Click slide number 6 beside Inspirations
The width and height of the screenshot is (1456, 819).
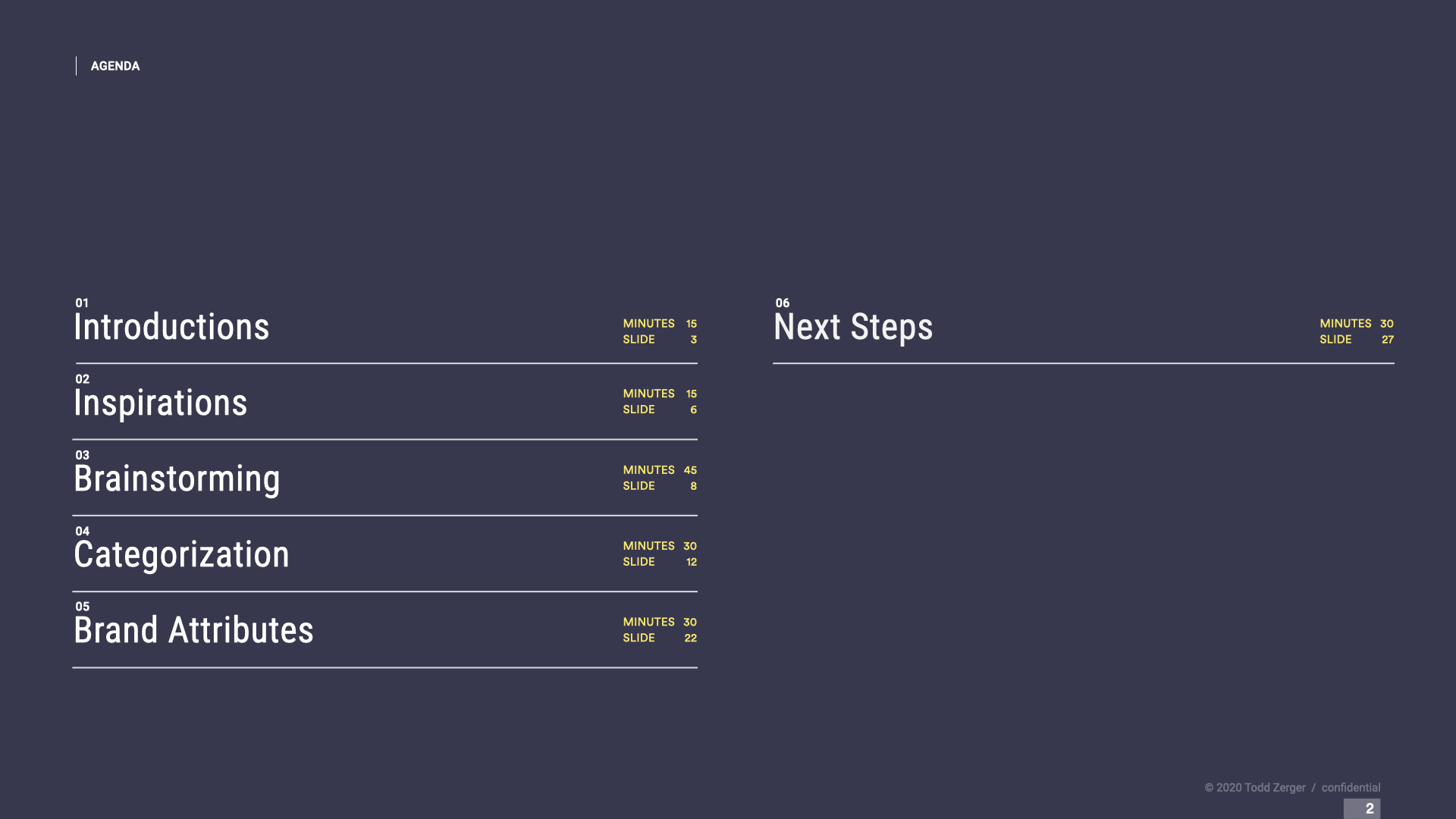tap(693, 409)
